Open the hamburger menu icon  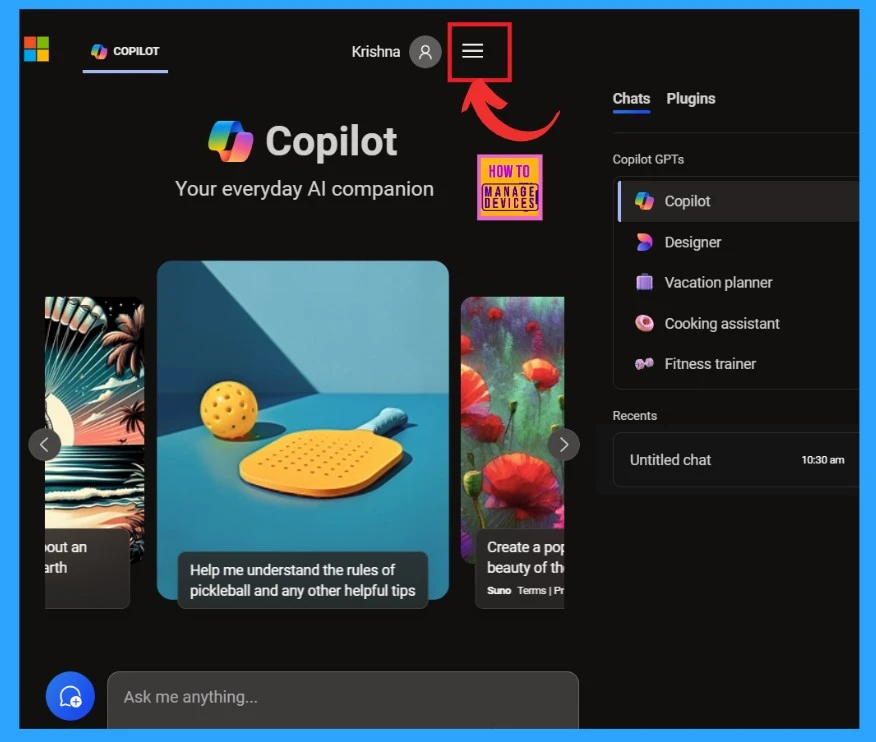point(473,51)
